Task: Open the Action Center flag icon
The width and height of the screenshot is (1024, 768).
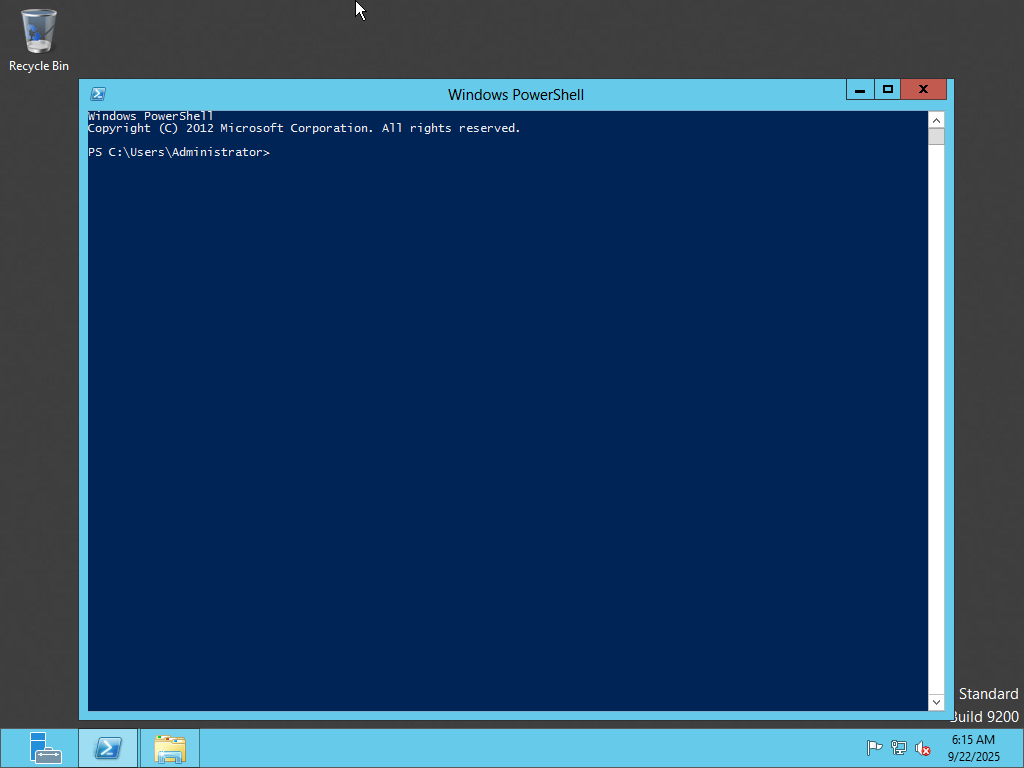Action: (874, 748)
